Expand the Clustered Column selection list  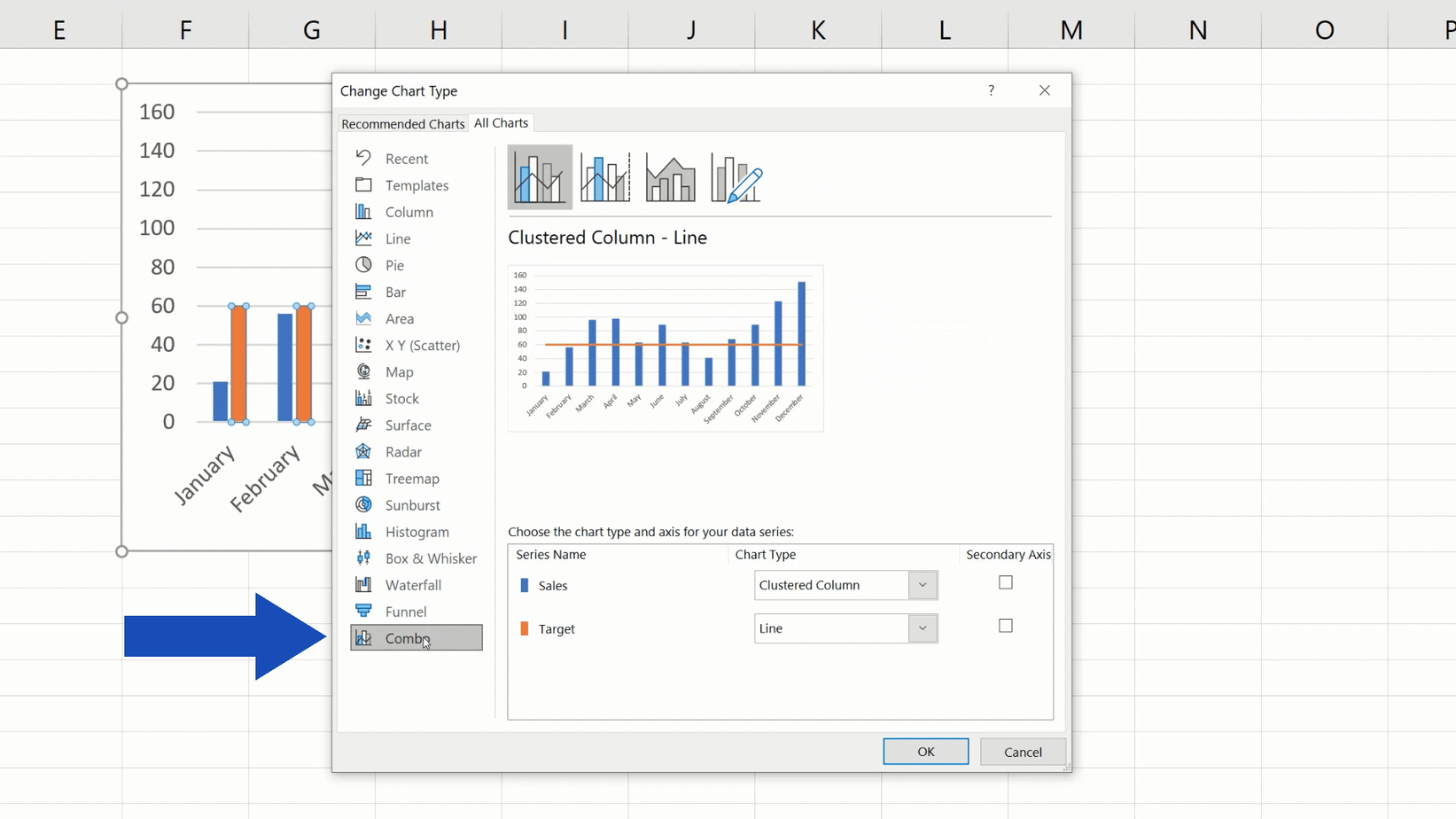(922, 585)
